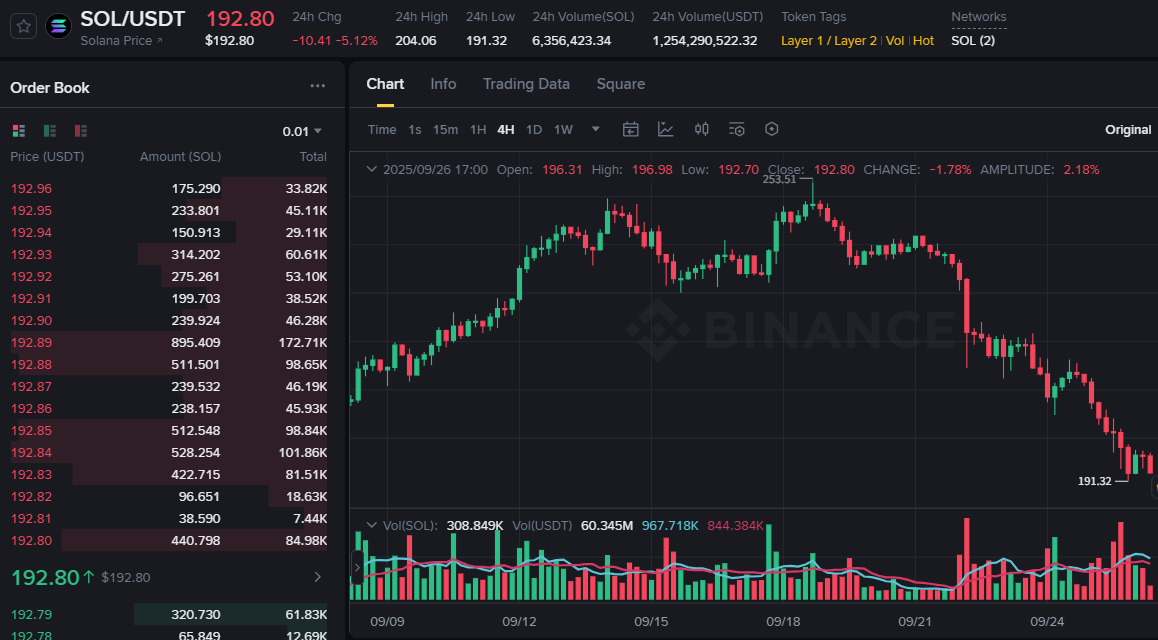Open the Solana Price link

coord(121,41)
